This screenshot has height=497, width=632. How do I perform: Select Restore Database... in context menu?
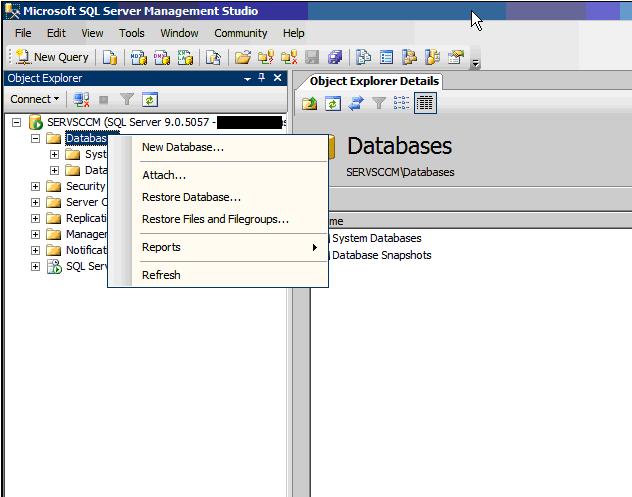191,197
